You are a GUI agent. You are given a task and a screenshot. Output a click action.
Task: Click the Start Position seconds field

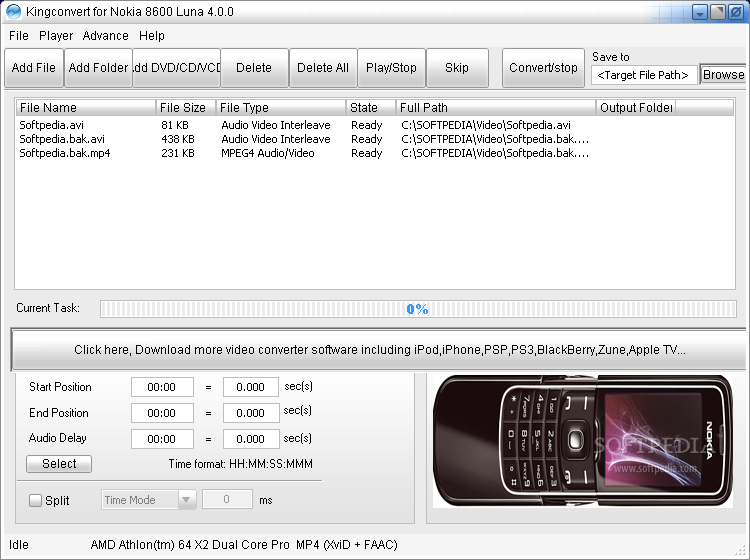click(251, 387)
